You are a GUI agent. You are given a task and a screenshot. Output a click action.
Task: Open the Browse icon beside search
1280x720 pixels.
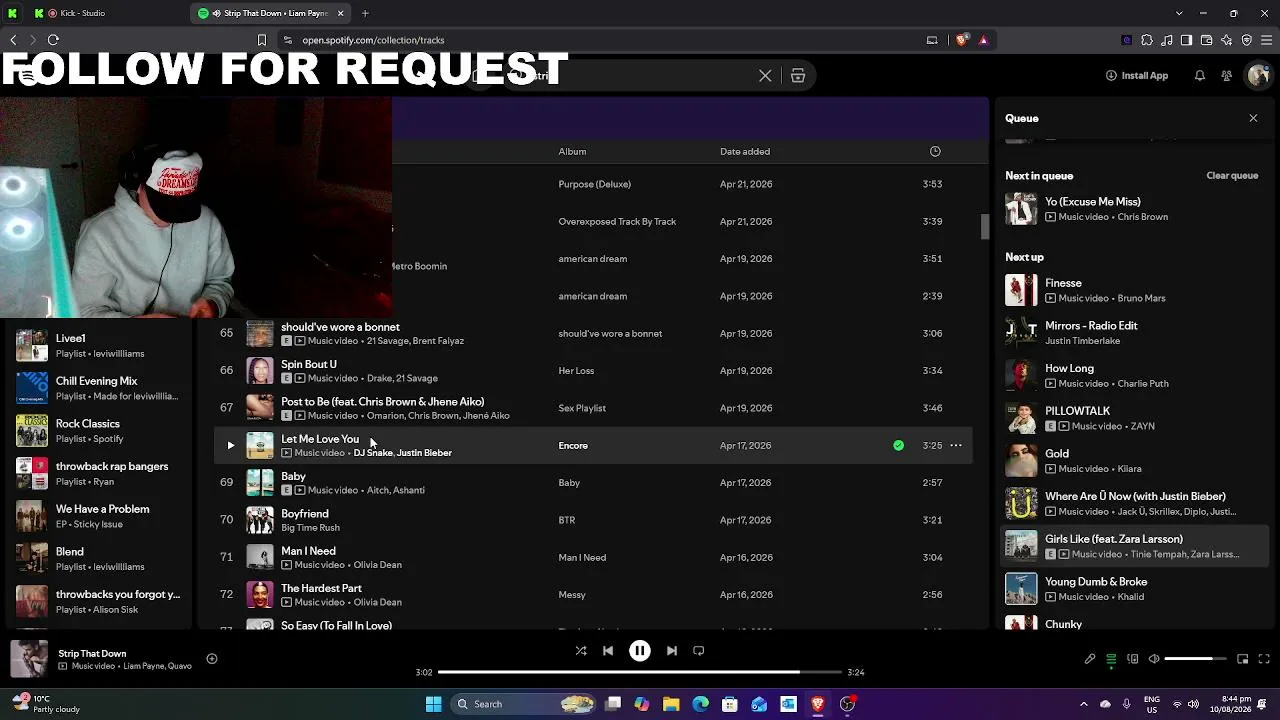[x=798, y=76]
